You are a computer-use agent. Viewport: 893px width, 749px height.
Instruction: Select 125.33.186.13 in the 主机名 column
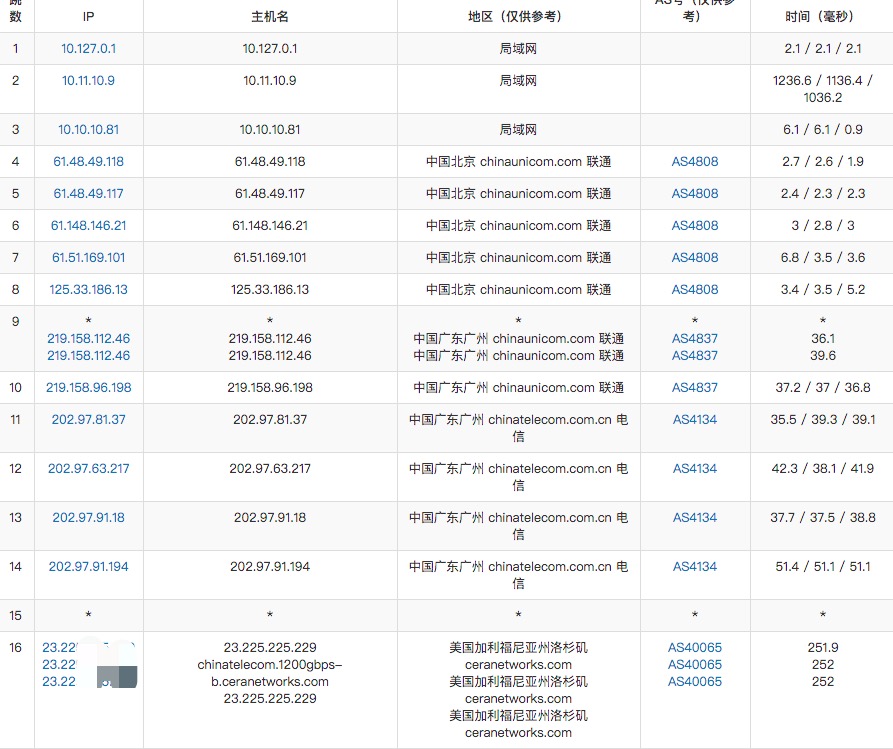pyautogui.click(x=270, y=289)
